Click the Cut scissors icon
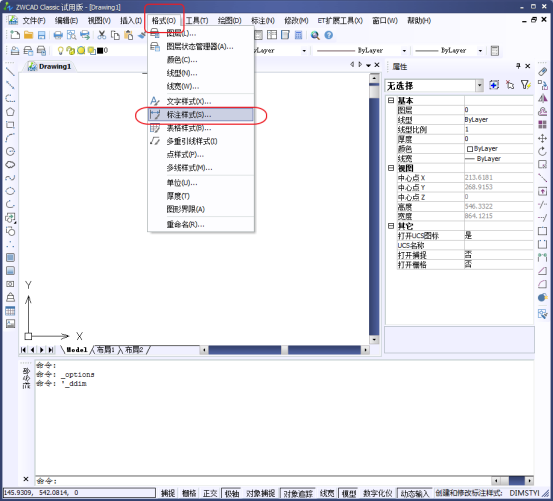The height and width of the screenshot is (501, 553). point(102,35)
